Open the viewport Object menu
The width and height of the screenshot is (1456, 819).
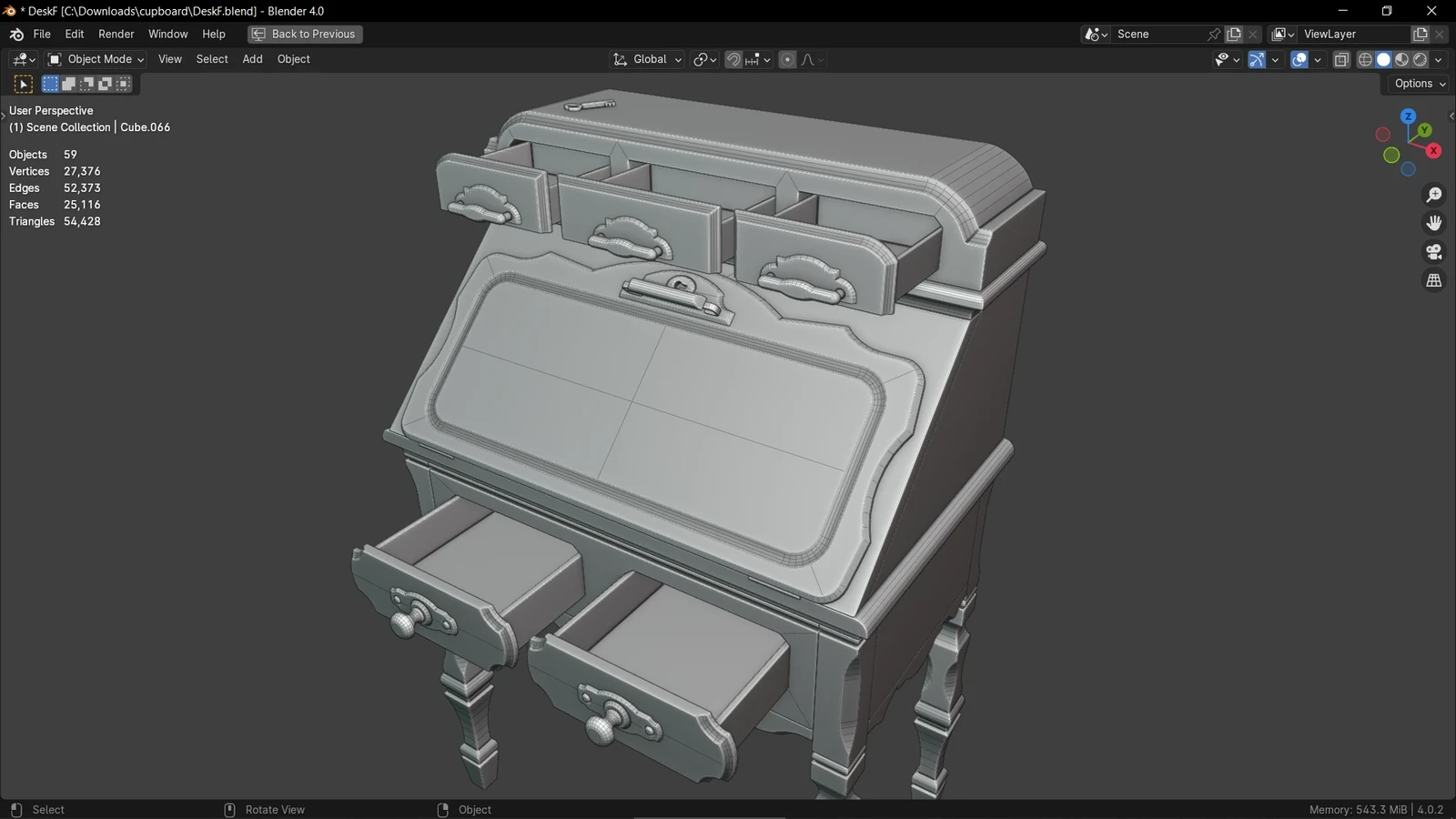click(294, 59)
